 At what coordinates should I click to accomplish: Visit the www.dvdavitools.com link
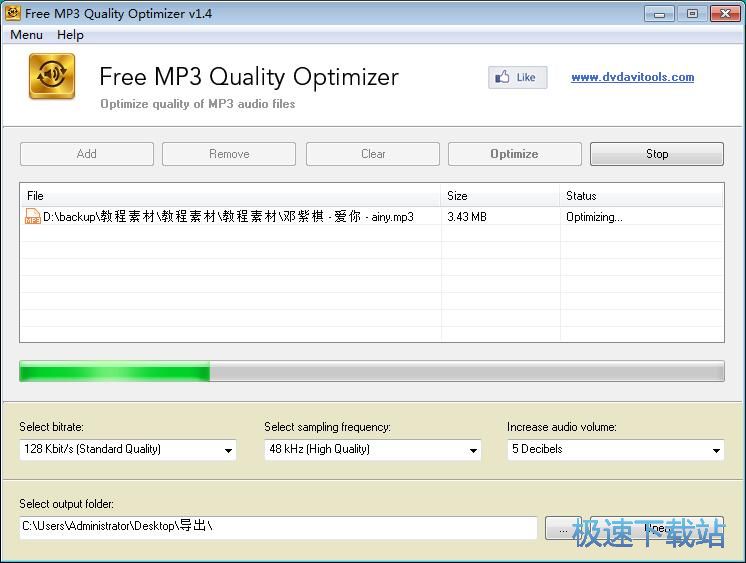(x=632, y=77)
